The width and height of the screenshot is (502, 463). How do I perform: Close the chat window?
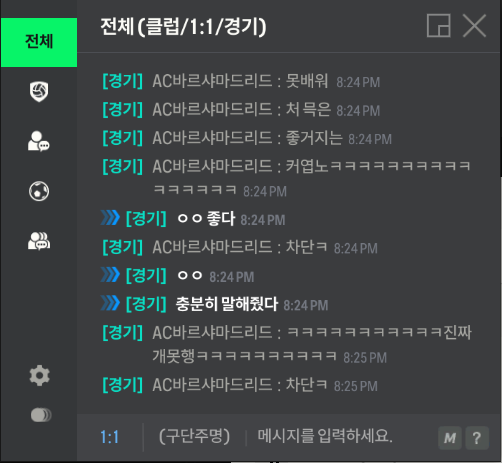pyautogui.click(x=474, y=25)
